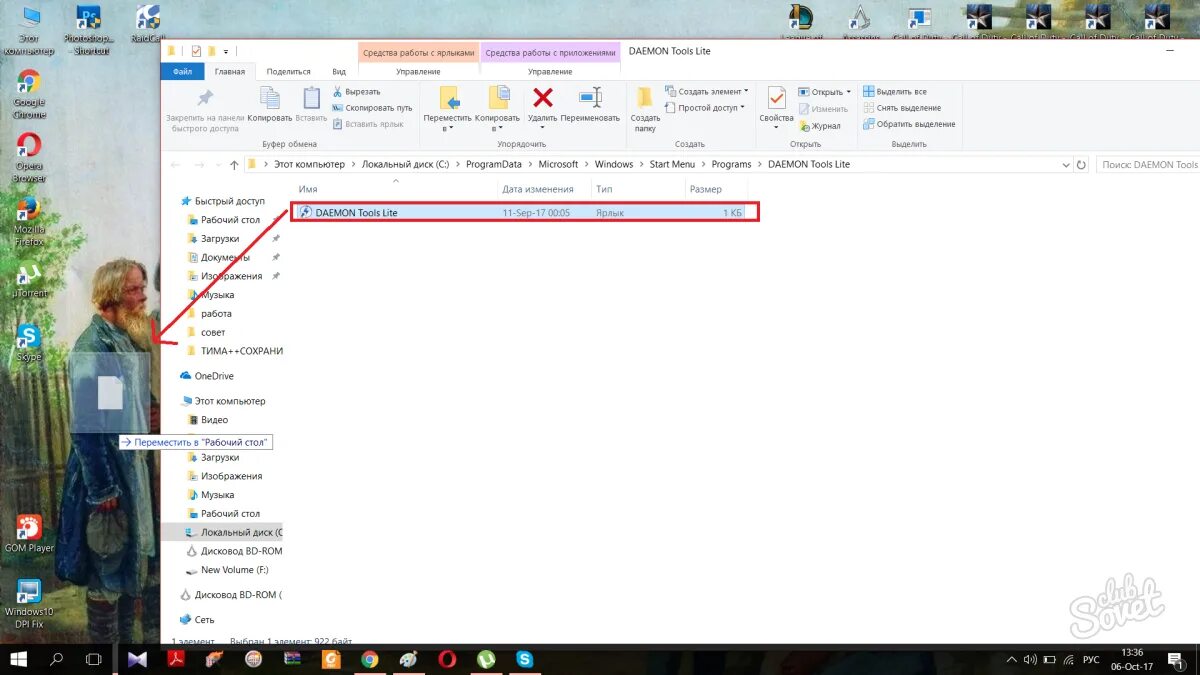Click Обратить выделение in the ribbon
Image resolution: width=1200 pixels, height=675 pixels.
(x=909, y=124)
